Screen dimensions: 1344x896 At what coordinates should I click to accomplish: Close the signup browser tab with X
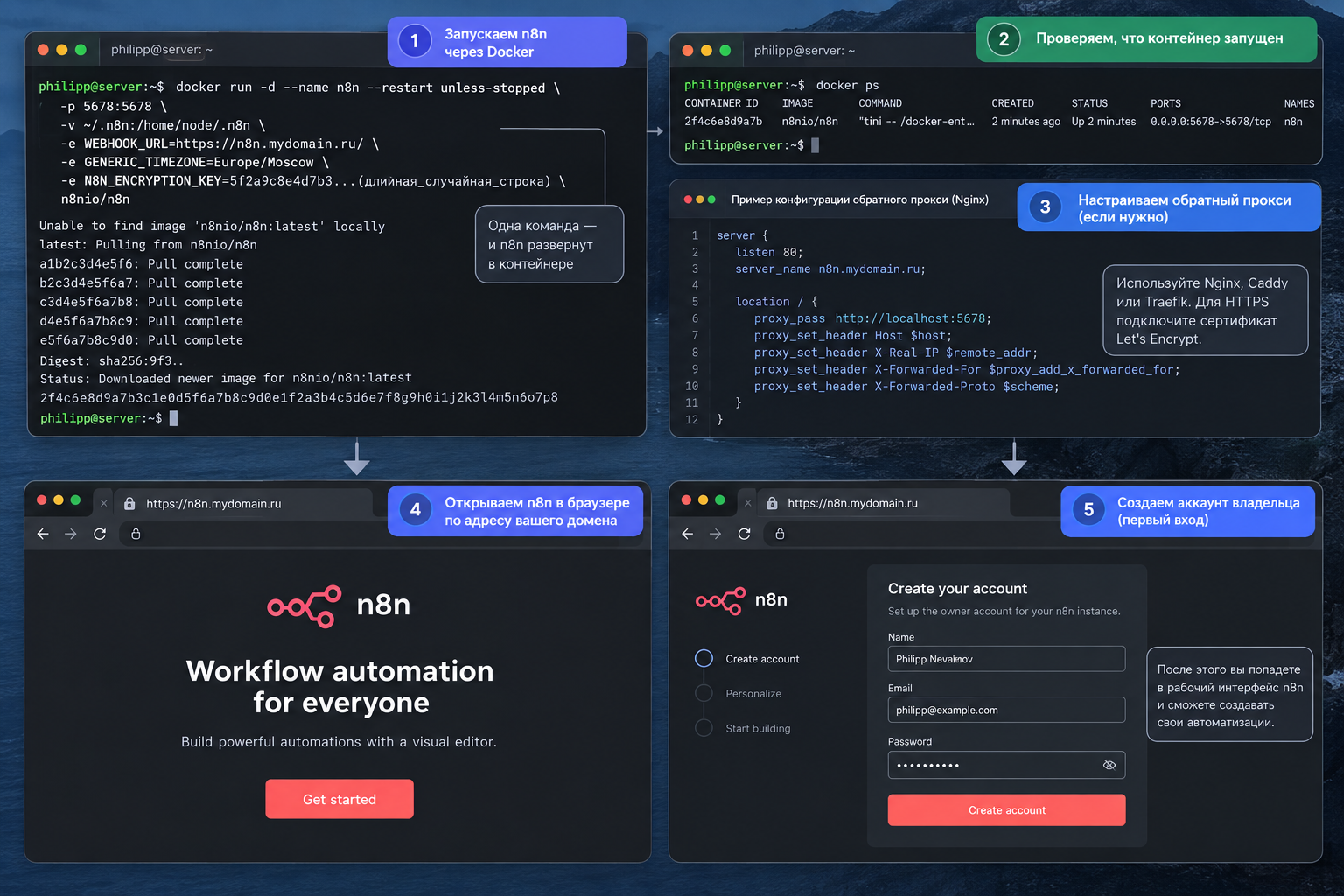pos(748,503)
